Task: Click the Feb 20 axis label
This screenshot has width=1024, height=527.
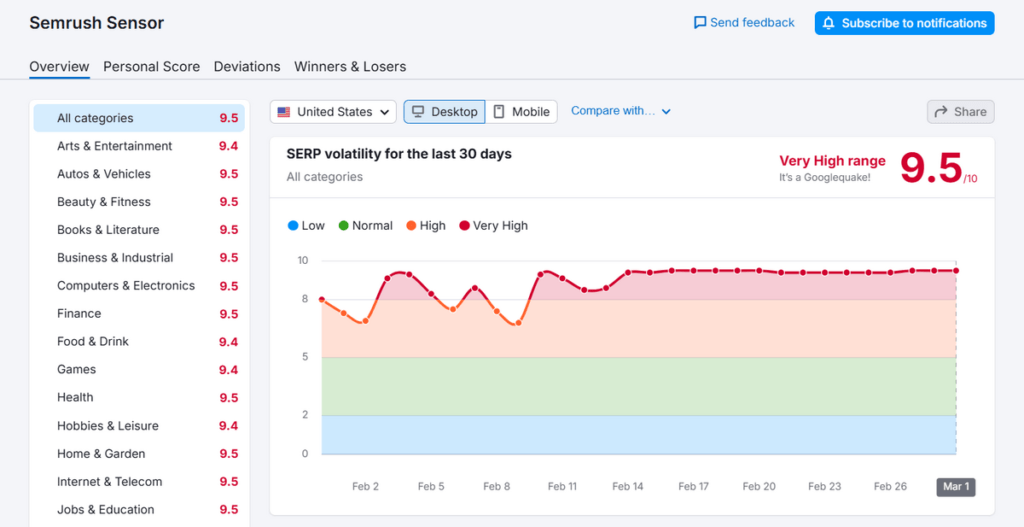Action: (x=760, y=487)
